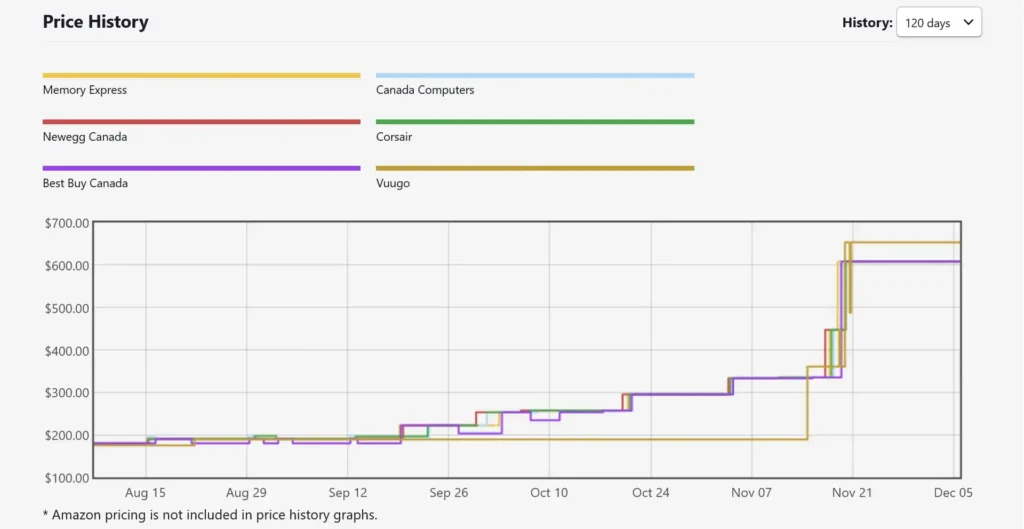Select the Vuugo legend label
1024x529 pixels.
tap(393, 184)
